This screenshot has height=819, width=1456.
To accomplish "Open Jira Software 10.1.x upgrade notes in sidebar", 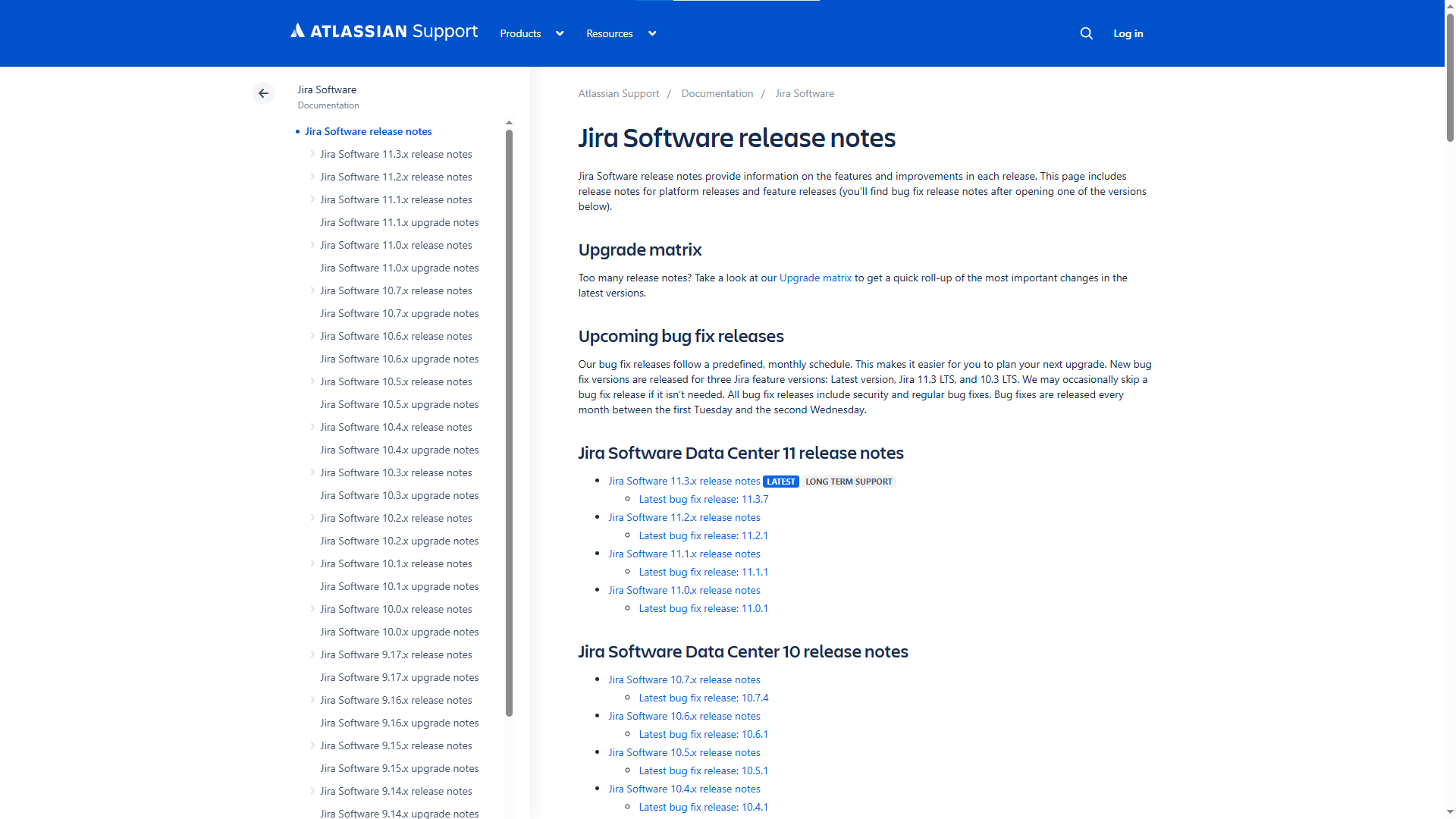I will pos(399,586).
